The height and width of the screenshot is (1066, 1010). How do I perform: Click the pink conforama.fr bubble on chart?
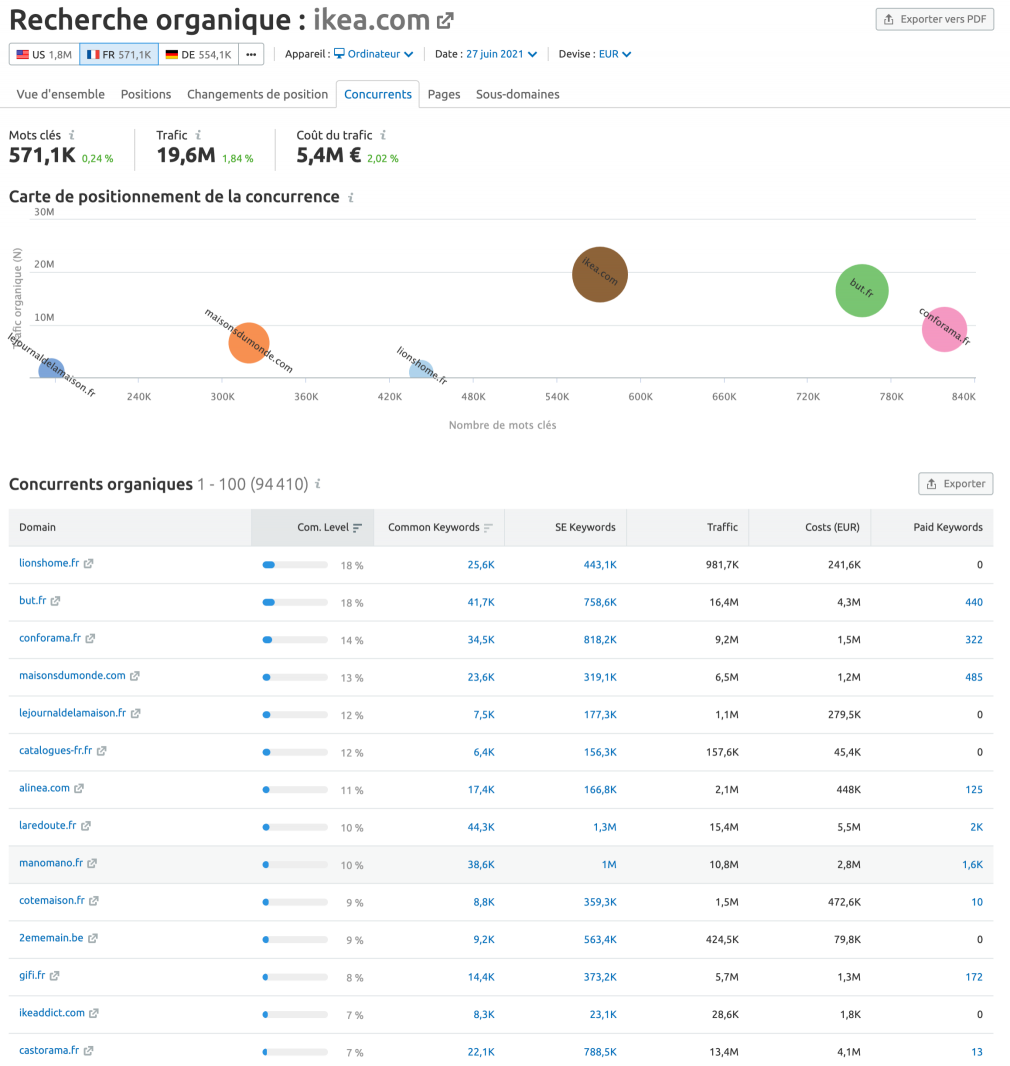pyautogui.click(x=945, y=330)
